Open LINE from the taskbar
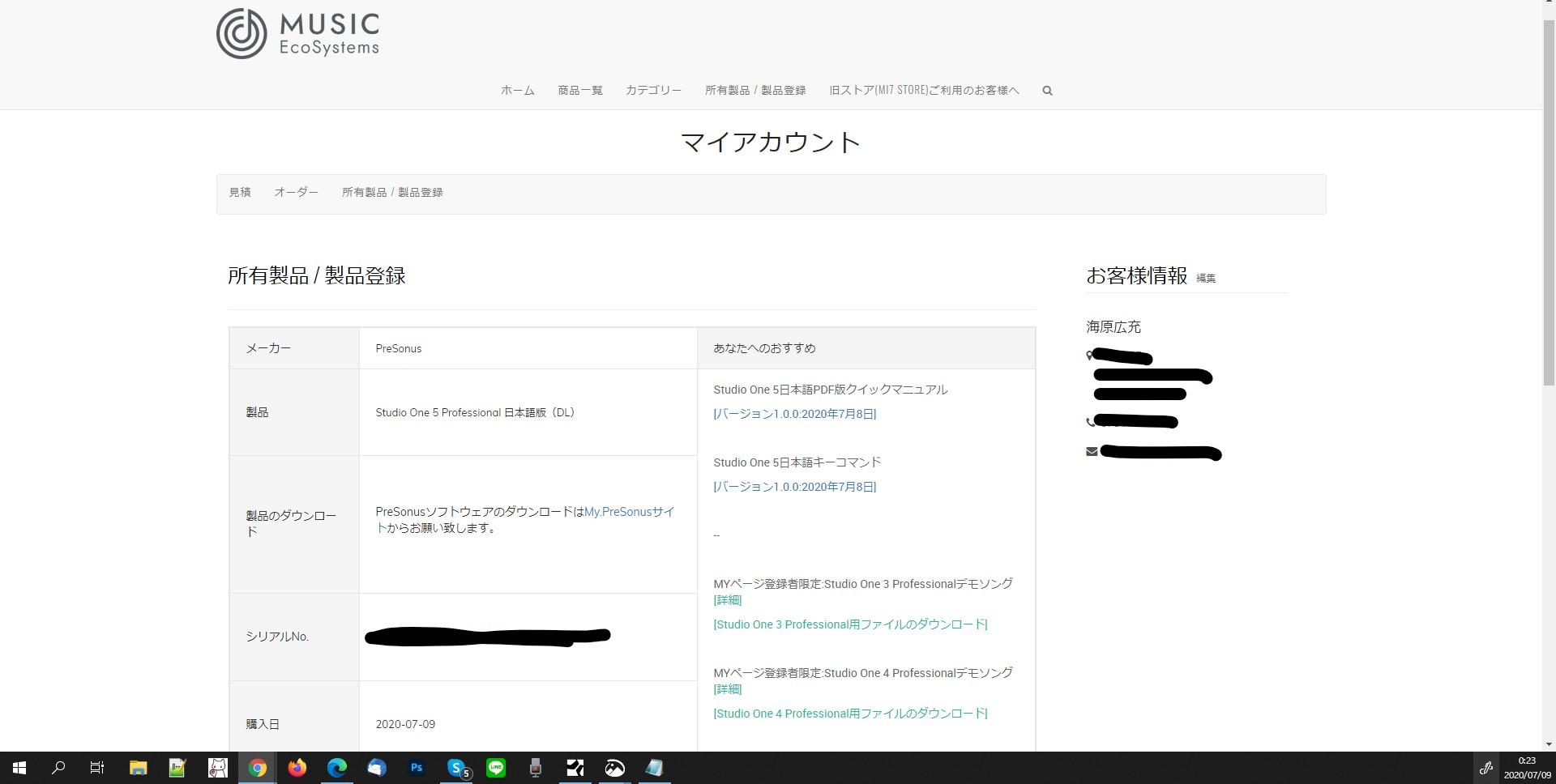The image size is (1556, 784). pyautogui.click(x=496, y=768)
